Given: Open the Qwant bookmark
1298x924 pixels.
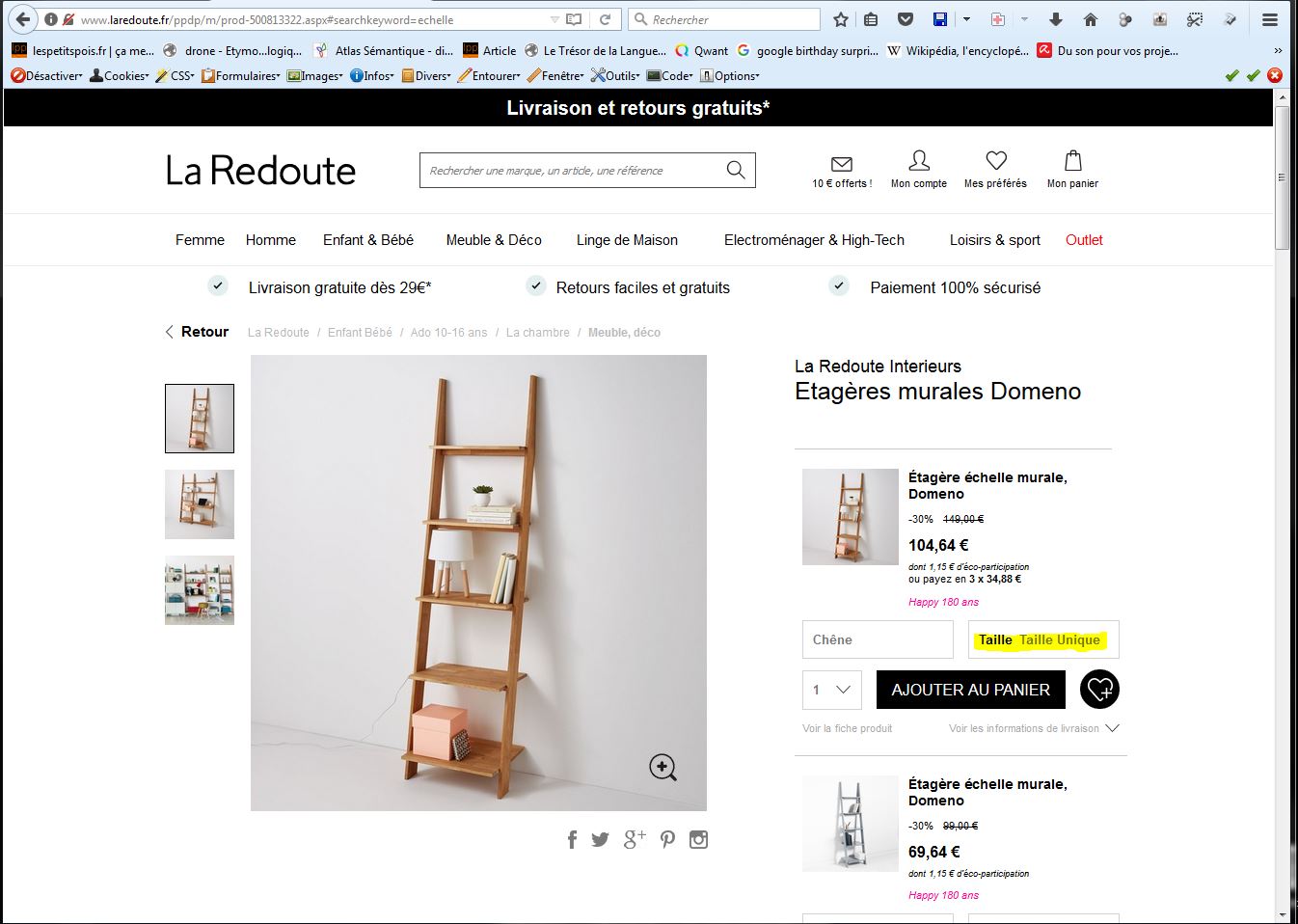Looking at the screenshot, I should (x=701, y=51).
